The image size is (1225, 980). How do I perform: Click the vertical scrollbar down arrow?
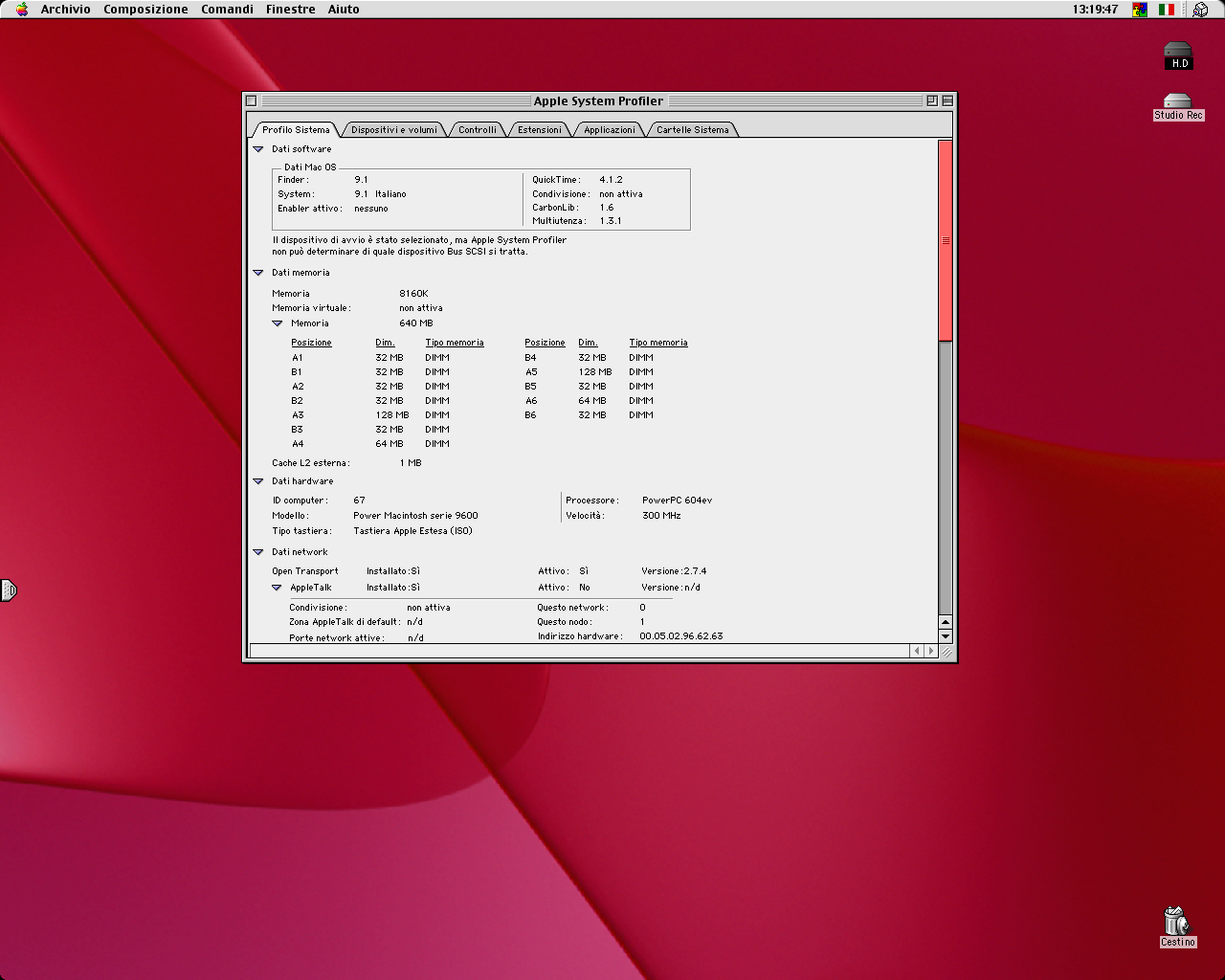coord(946,636)
